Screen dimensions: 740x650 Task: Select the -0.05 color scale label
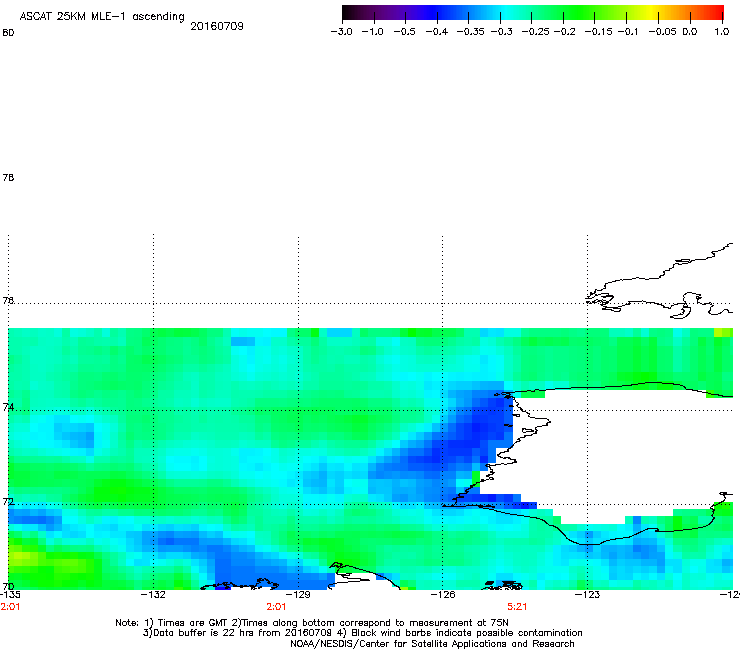click(662, 32)
